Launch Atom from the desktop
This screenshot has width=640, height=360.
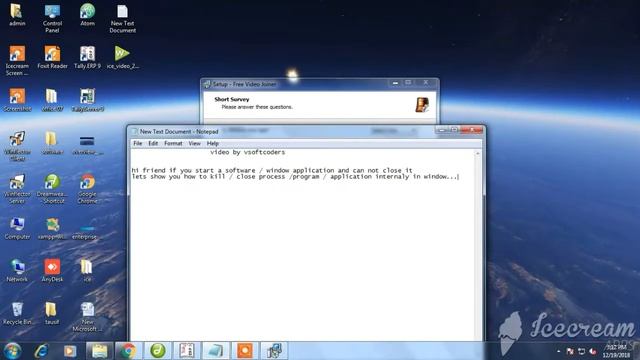87,15
